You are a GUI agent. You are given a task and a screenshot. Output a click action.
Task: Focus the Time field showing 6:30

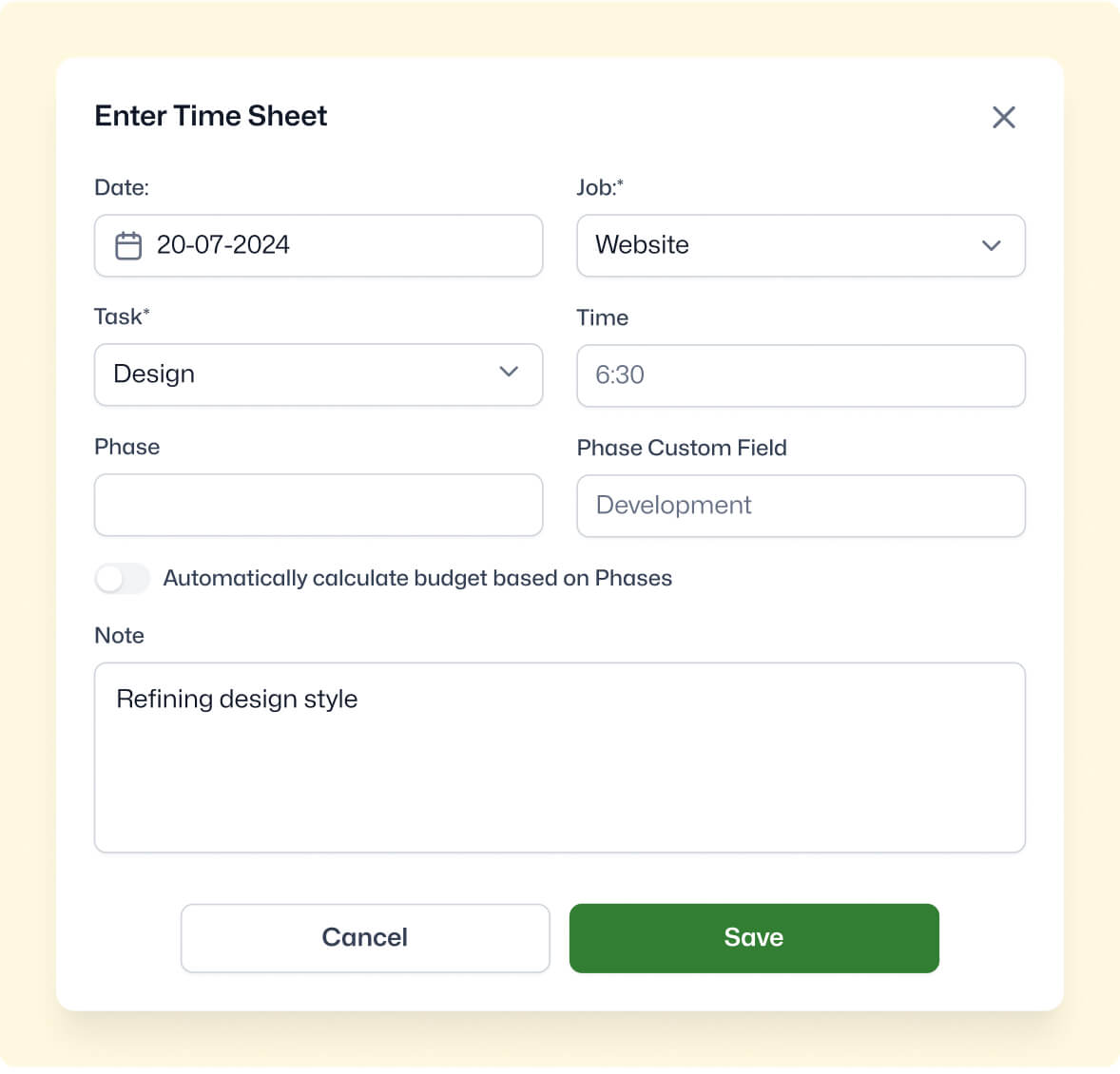coord(801,375)
